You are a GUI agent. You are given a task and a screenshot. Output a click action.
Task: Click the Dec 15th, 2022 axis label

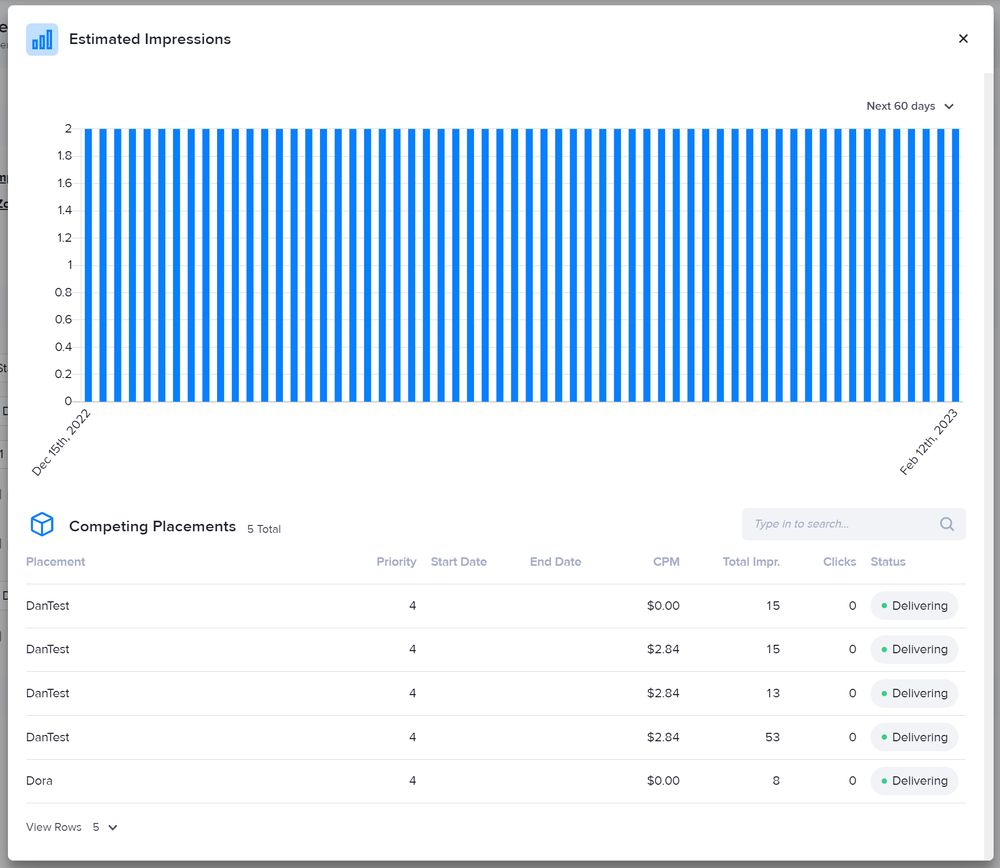coord(61,443)
